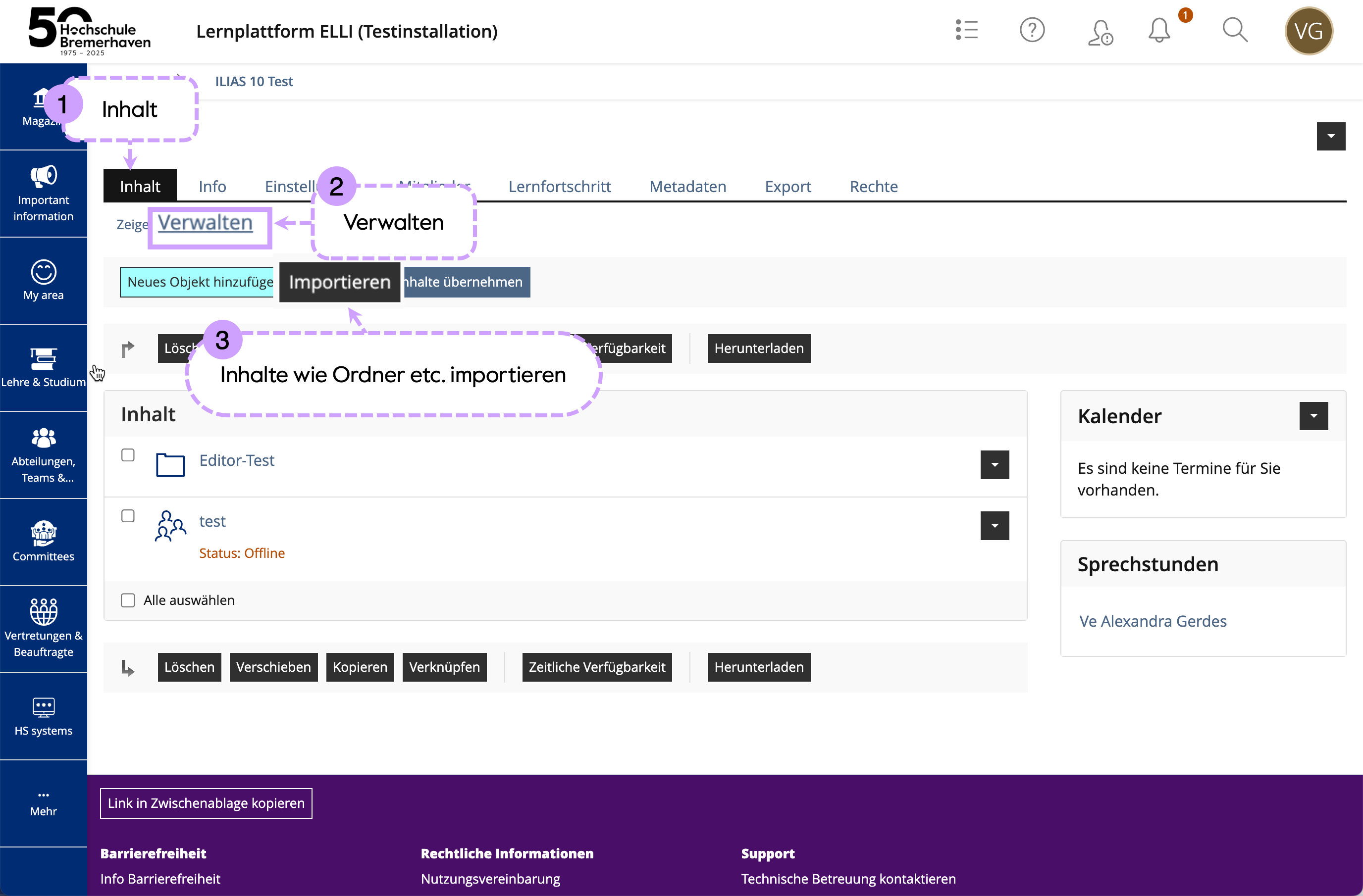
Task: Open the list view icon in header
Action: click(x=967, y=30)
